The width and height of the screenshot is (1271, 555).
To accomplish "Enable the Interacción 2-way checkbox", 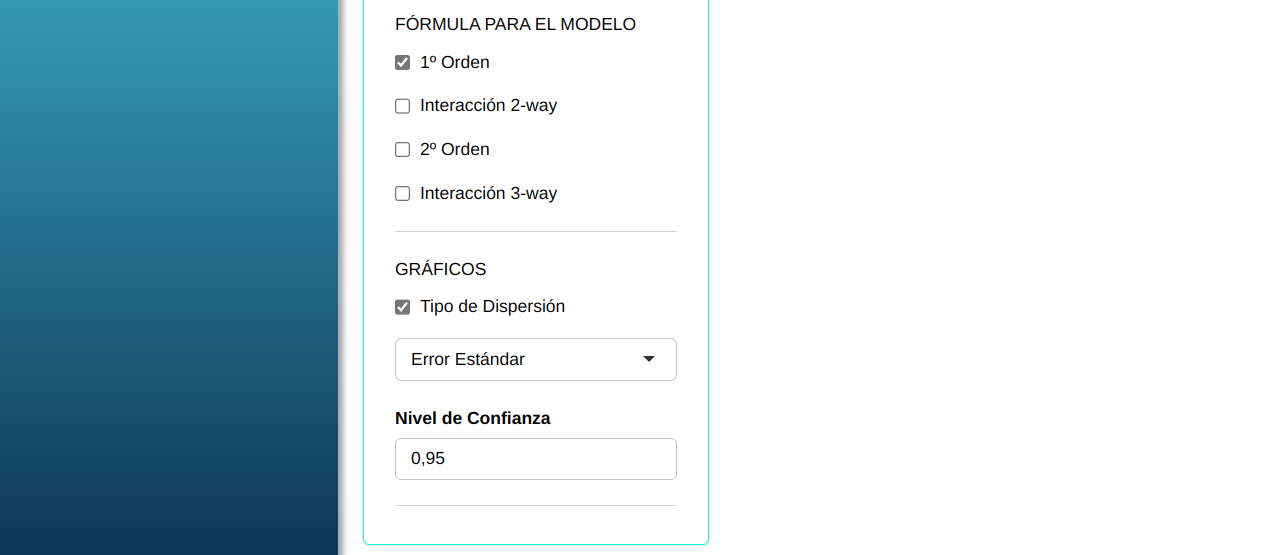I will tap(403, 106).
